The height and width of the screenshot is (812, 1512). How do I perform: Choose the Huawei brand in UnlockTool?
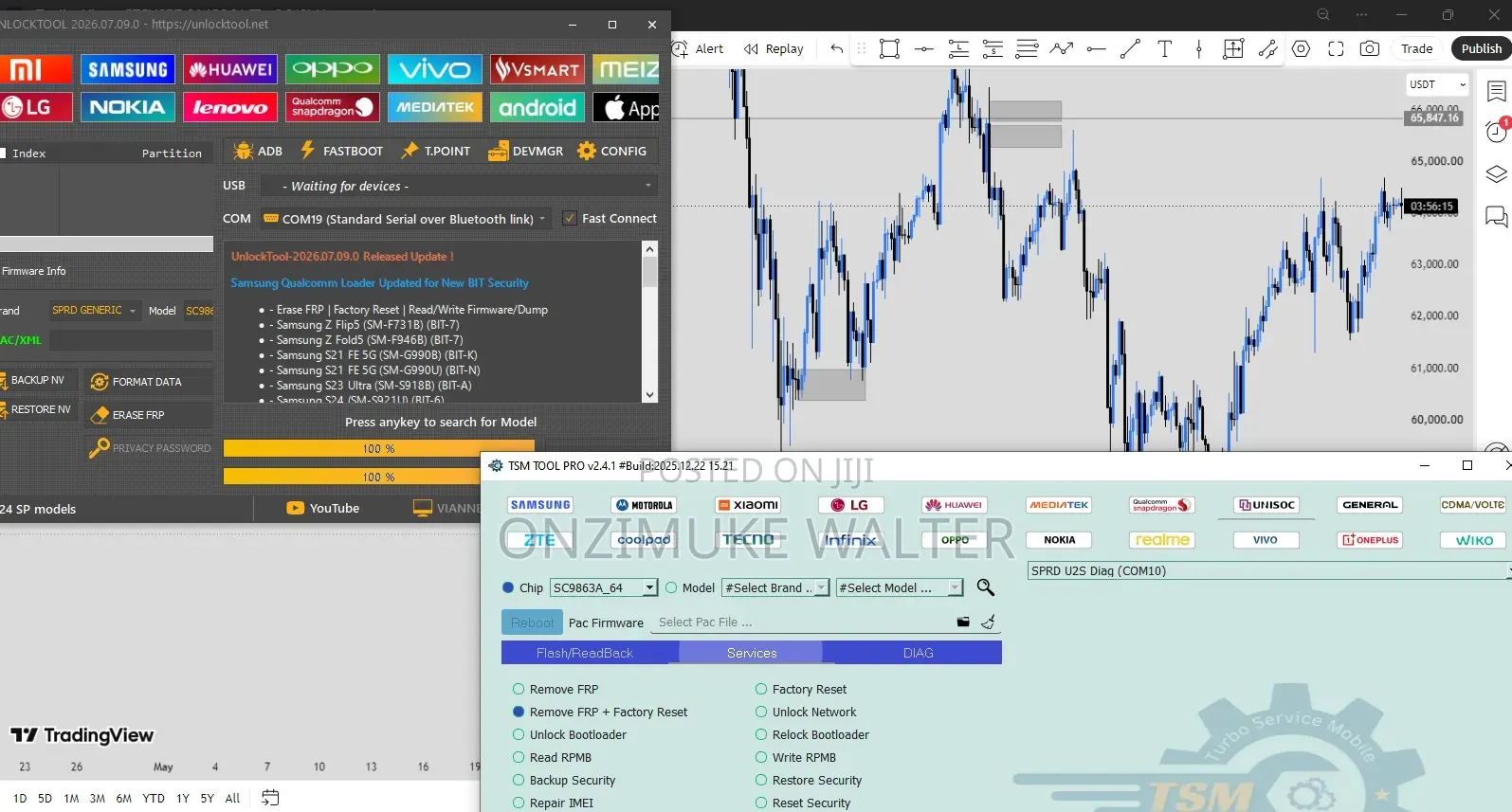point(230,69)
